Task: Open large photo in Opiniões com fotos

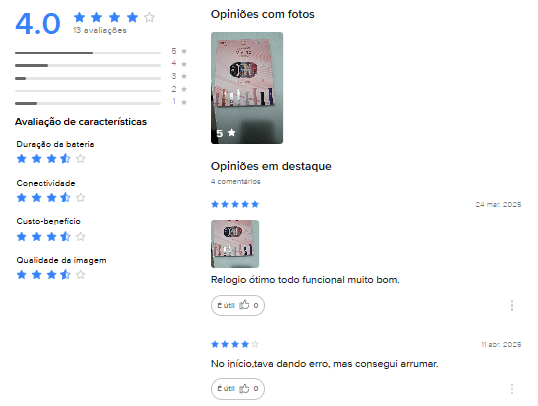Action: [247, 88]
